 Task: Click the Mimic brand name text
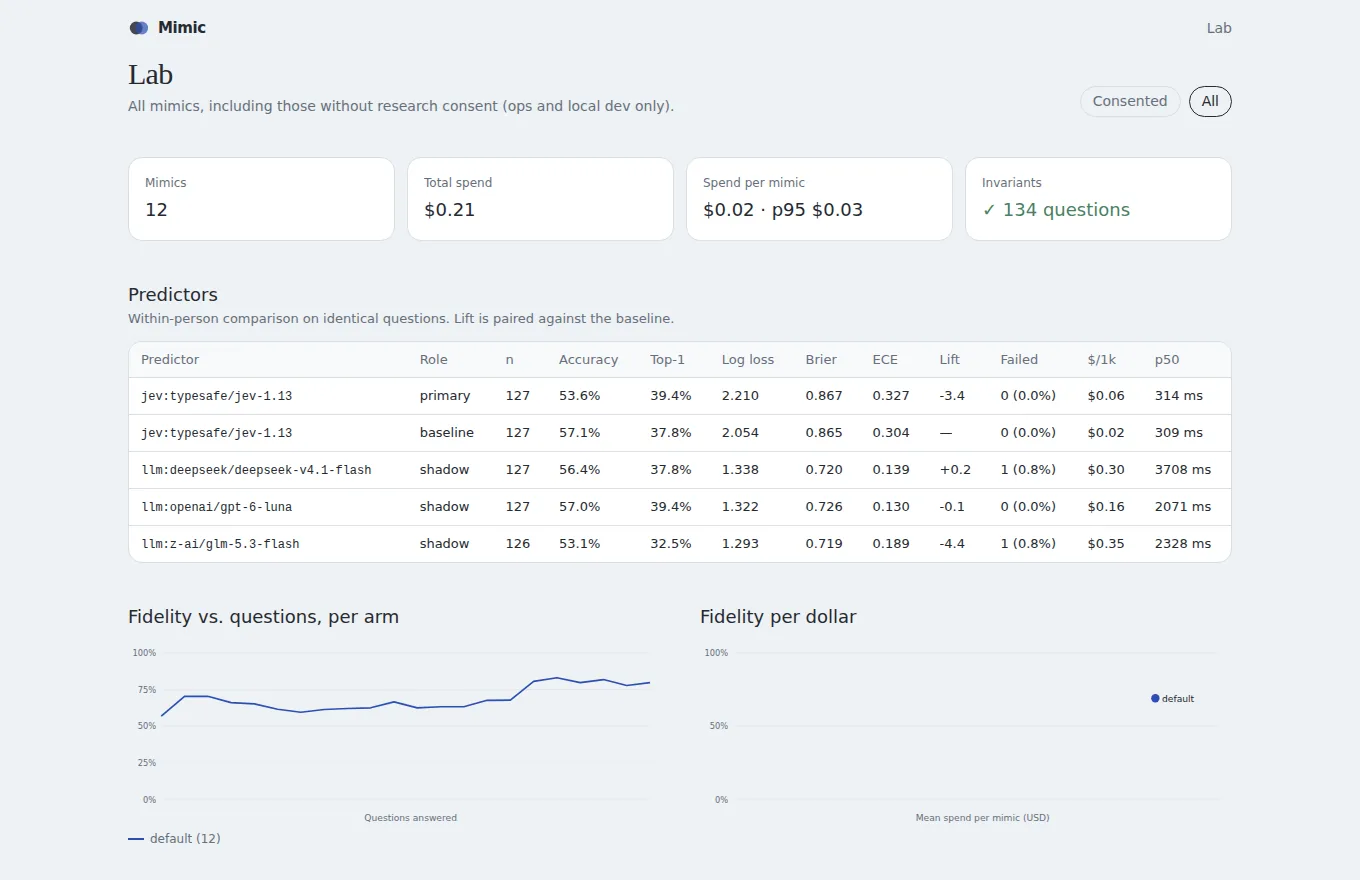click(x=182, y=28)
